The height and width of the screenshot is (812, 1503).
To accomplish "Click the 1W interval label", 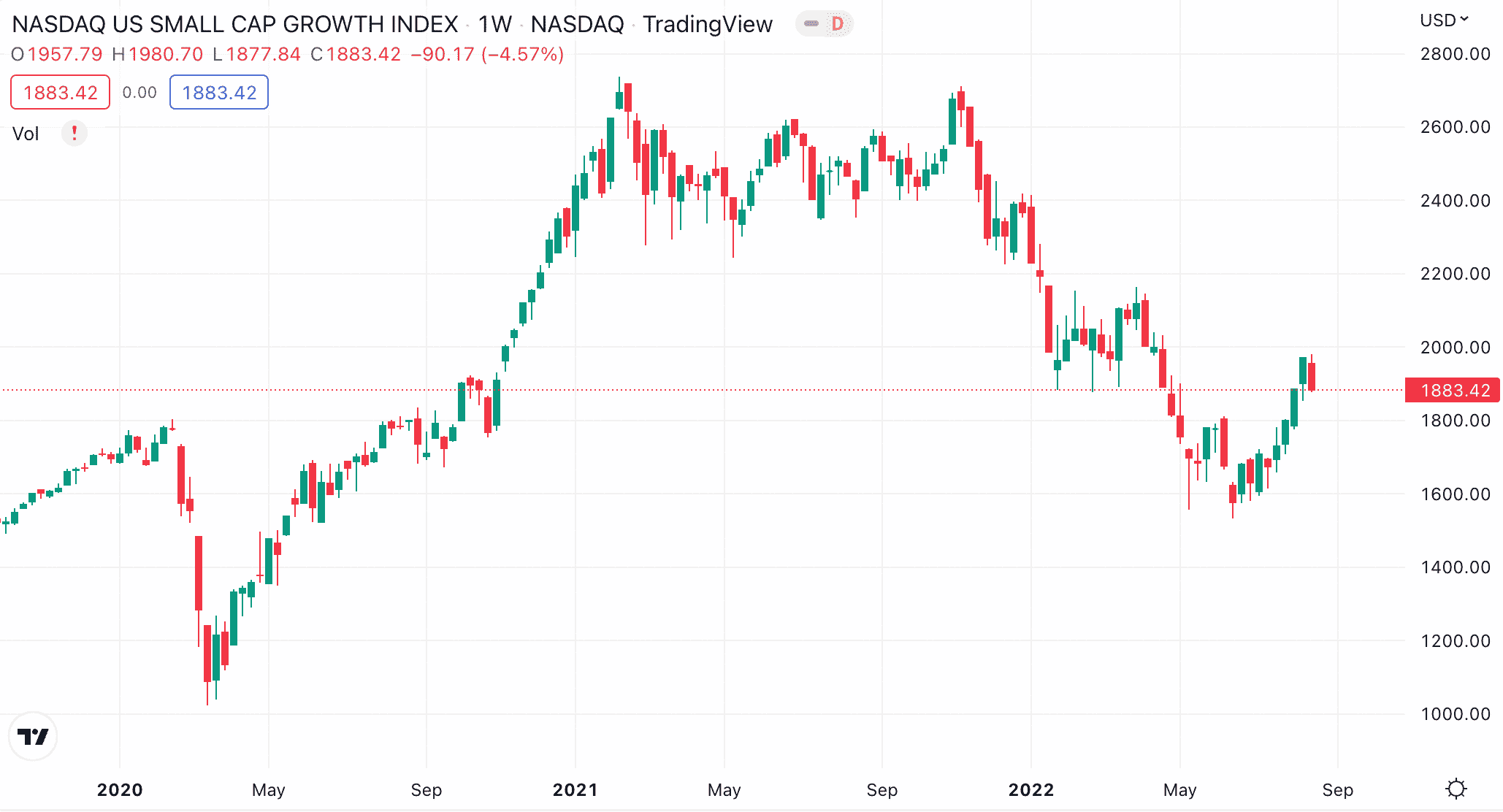I will (494, 24).
